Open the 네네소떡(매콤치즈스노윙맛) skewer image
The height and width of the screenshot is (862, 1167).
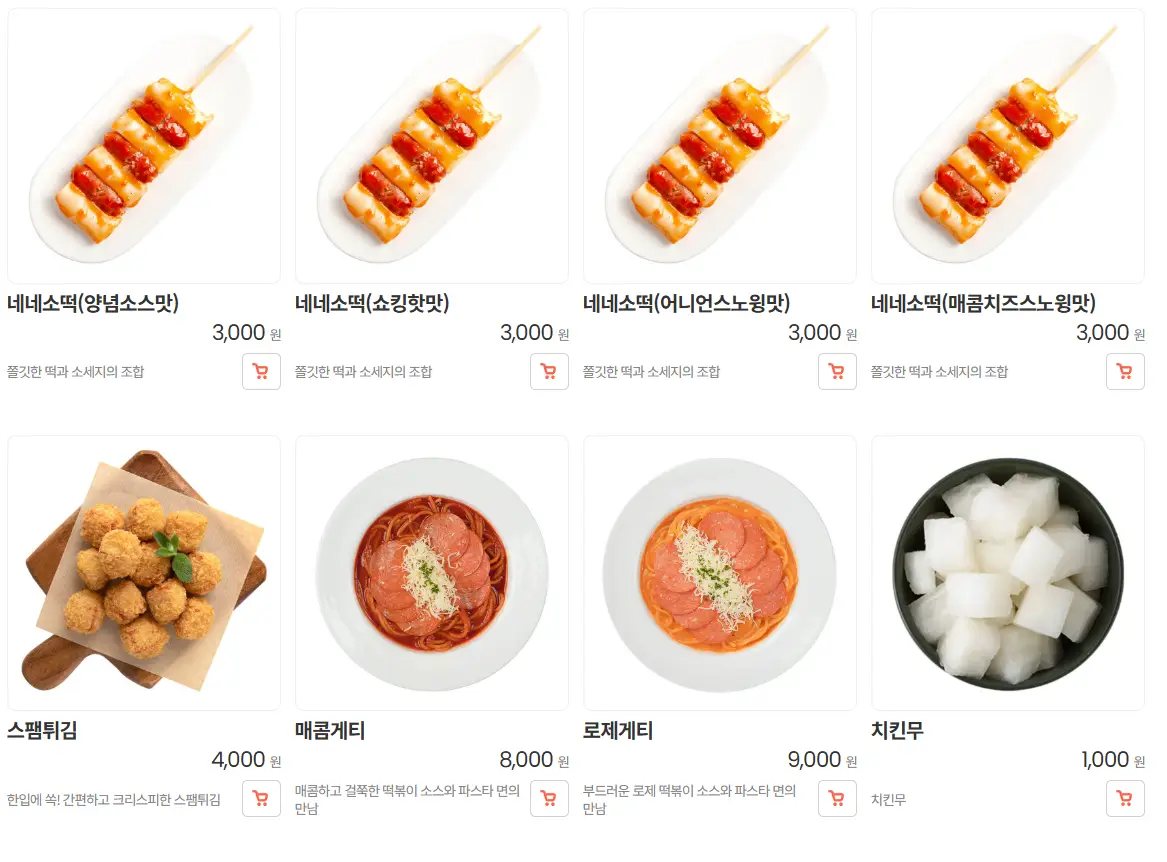coord(1008,145)
